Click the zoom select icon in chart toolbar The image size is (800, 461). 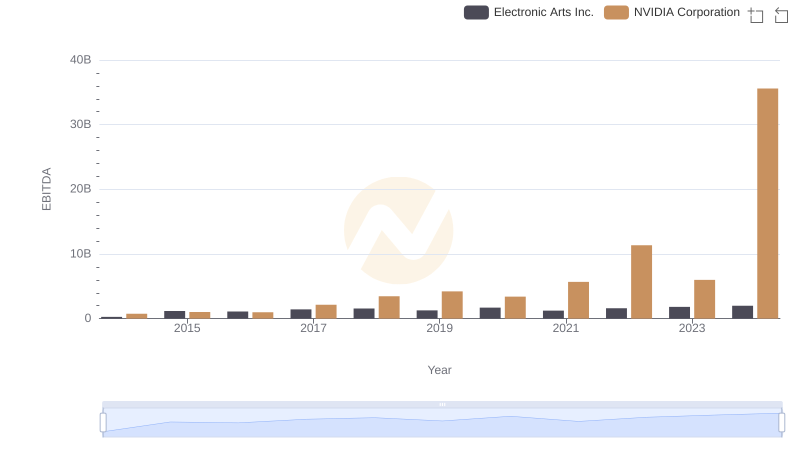tap(756, 14)
